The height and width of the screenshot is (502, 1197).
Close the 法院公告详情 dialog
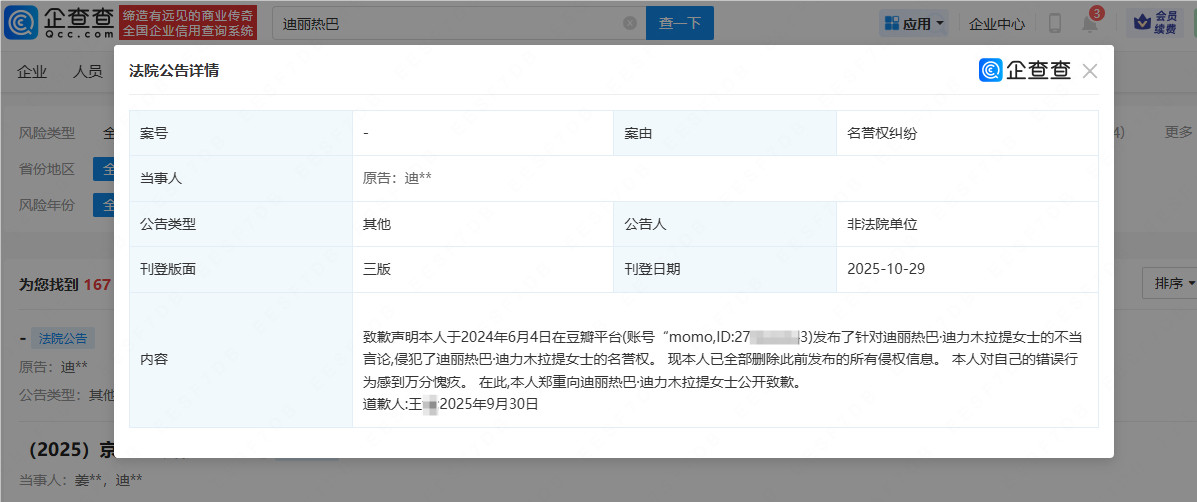pyautogui.click(x=1090, y=71)
